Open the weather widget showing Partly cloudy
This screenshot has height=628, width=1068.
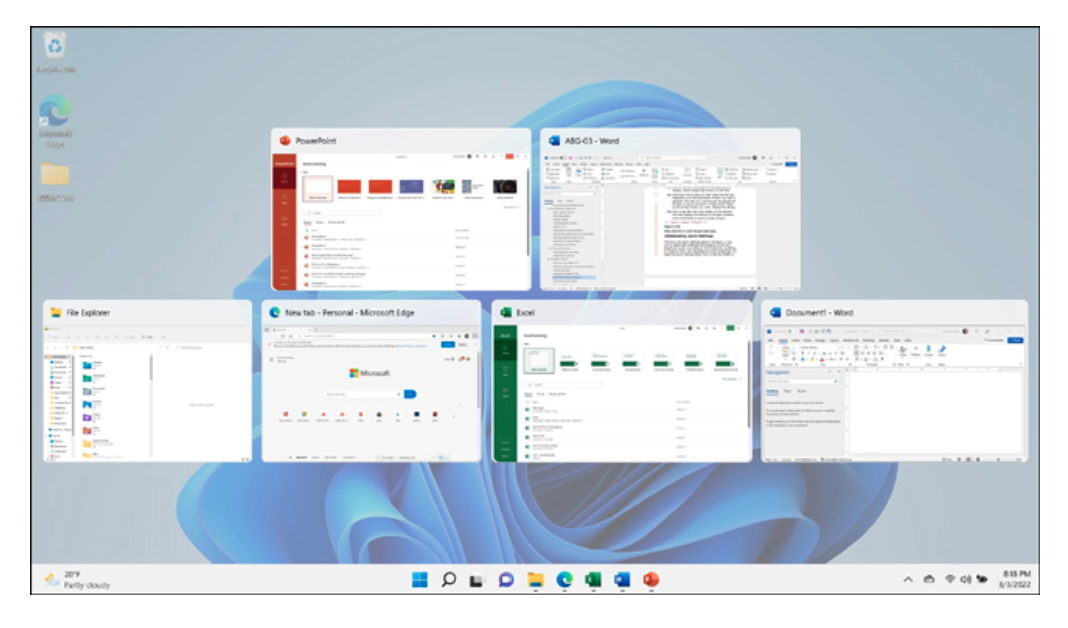78,580
